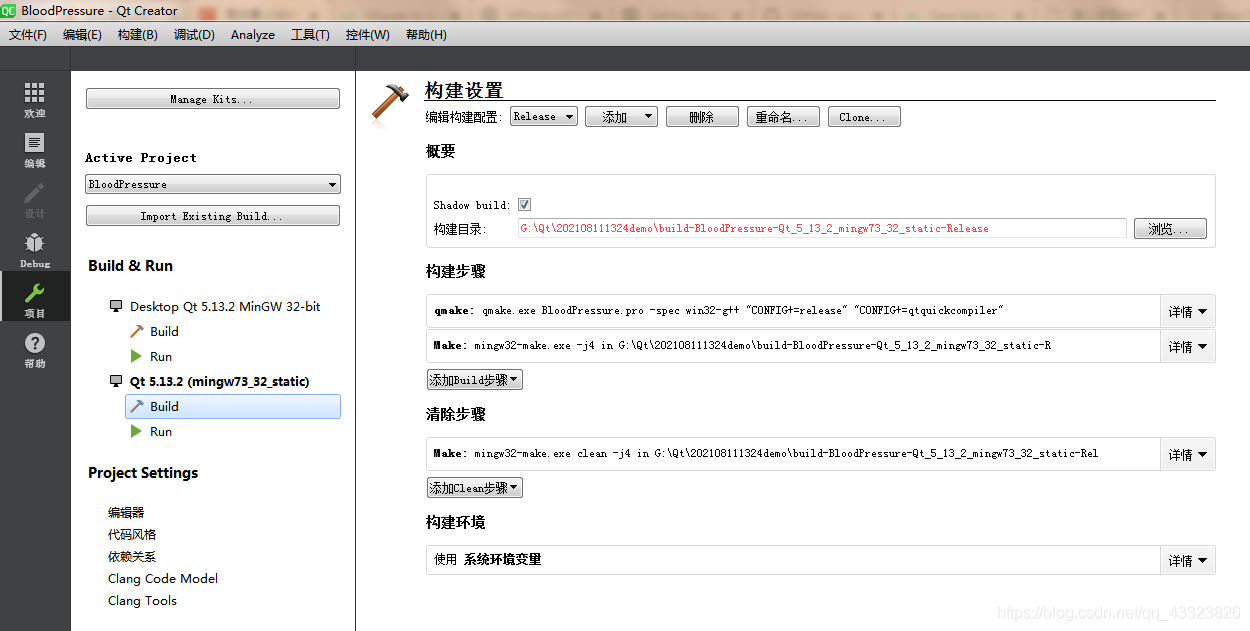
Task: Select the Desktop Qt 5.13.2 MinGW 32-bit kit
Action: (225, 306)
